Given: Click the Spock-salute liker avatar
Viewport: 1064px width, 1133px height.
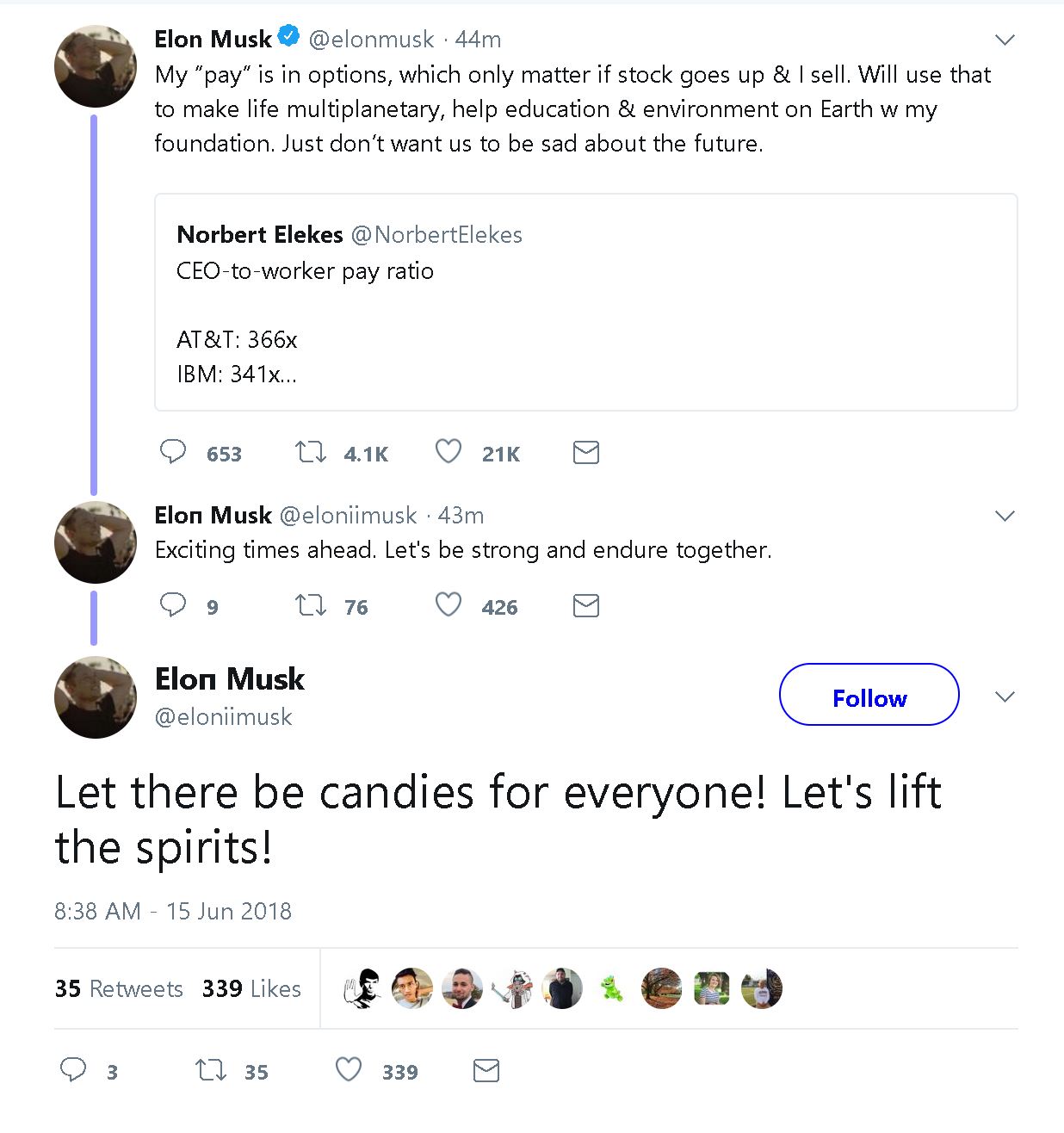Looking at the screenshot, I should [x=362, y=988].
